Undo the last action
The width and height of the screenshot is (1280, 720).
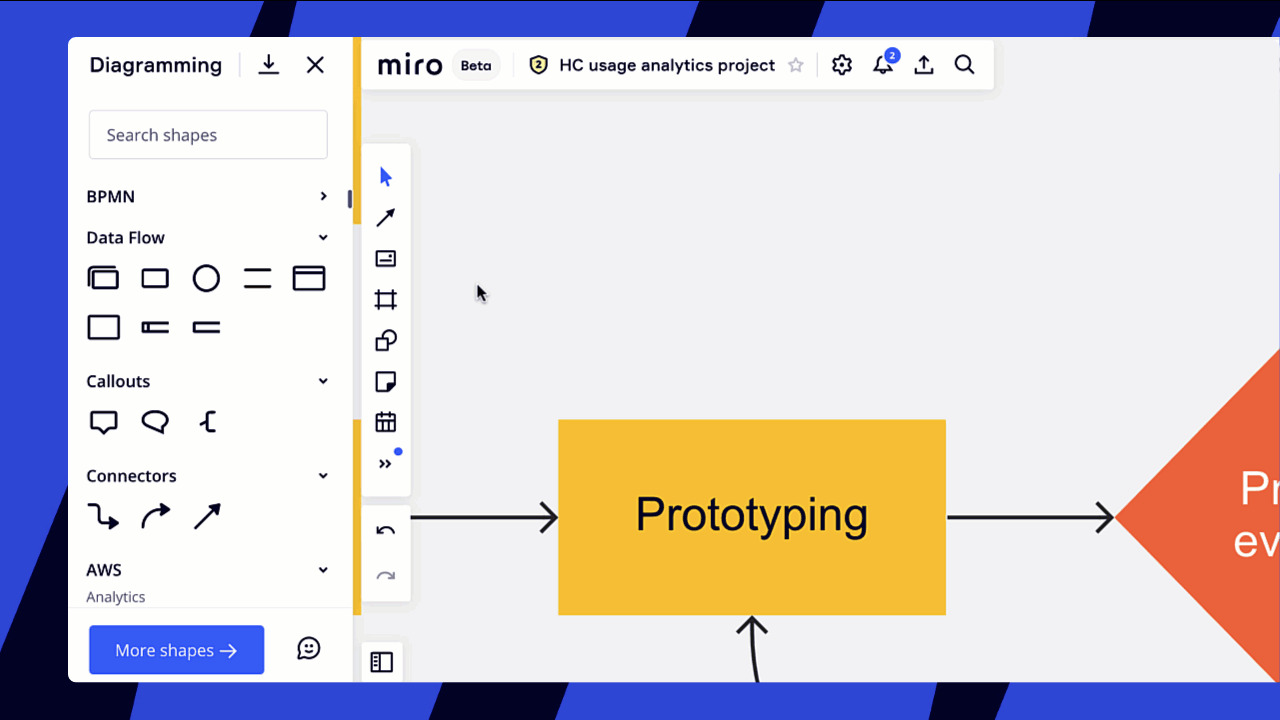click(385, 529)
